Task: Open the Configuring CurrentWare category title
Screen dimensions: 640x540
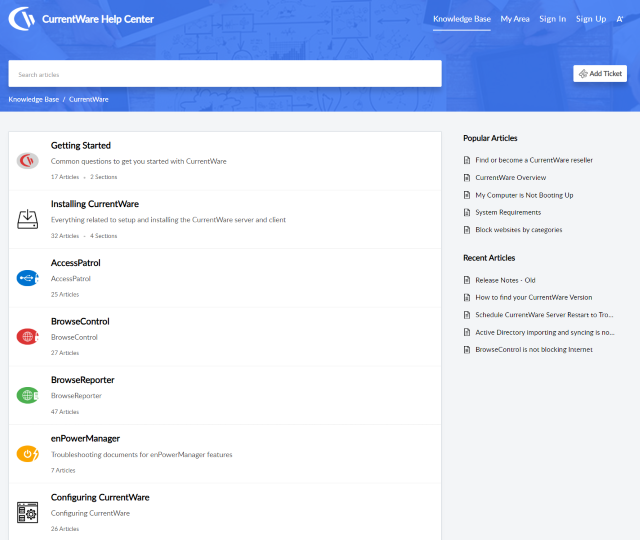Action: (x=100, y=497)
